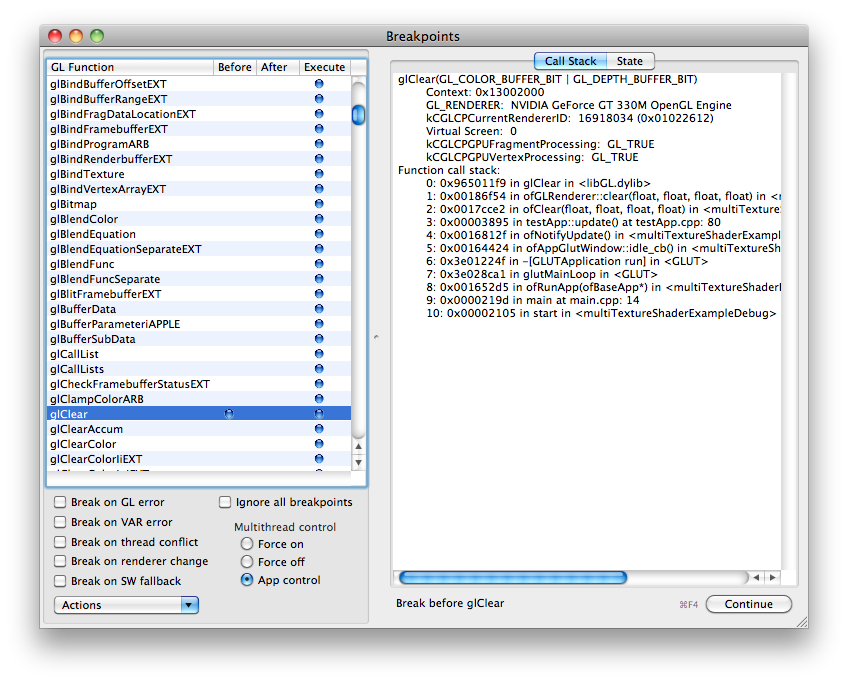Remove Before breakpoint dot on glClear
This screenshot has width=848, height=683.
coord(229,414)
